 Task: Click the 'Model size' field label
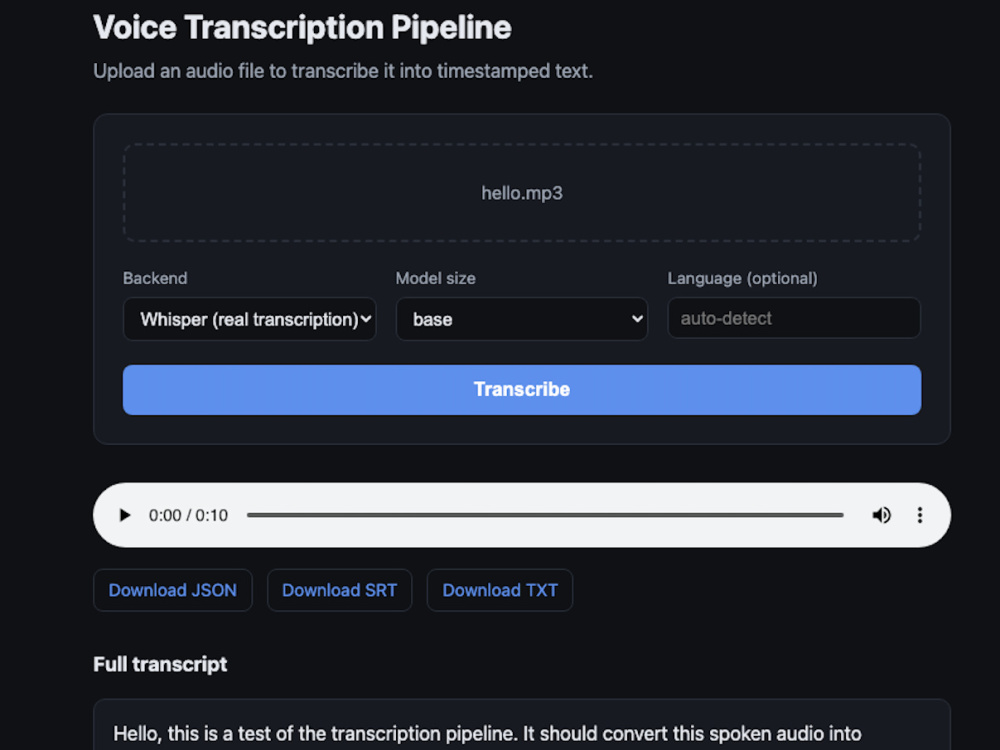436,278
